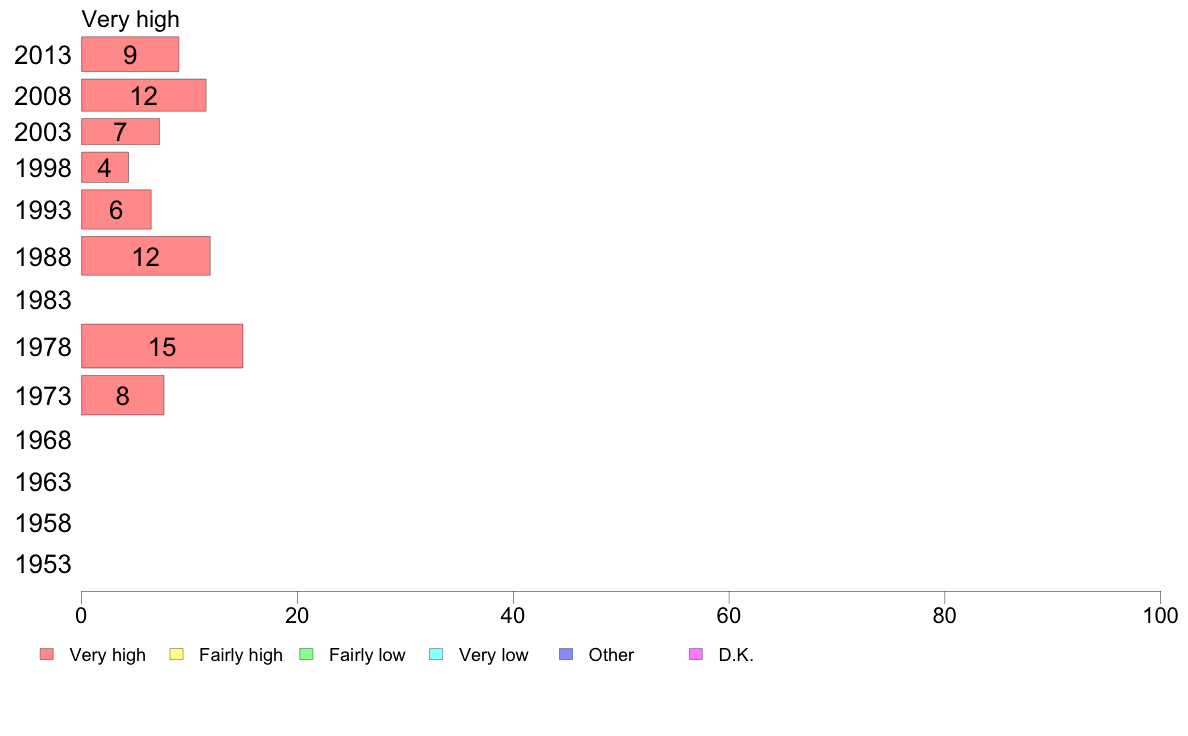Click the 1983 year axis label

click(43, 300)
